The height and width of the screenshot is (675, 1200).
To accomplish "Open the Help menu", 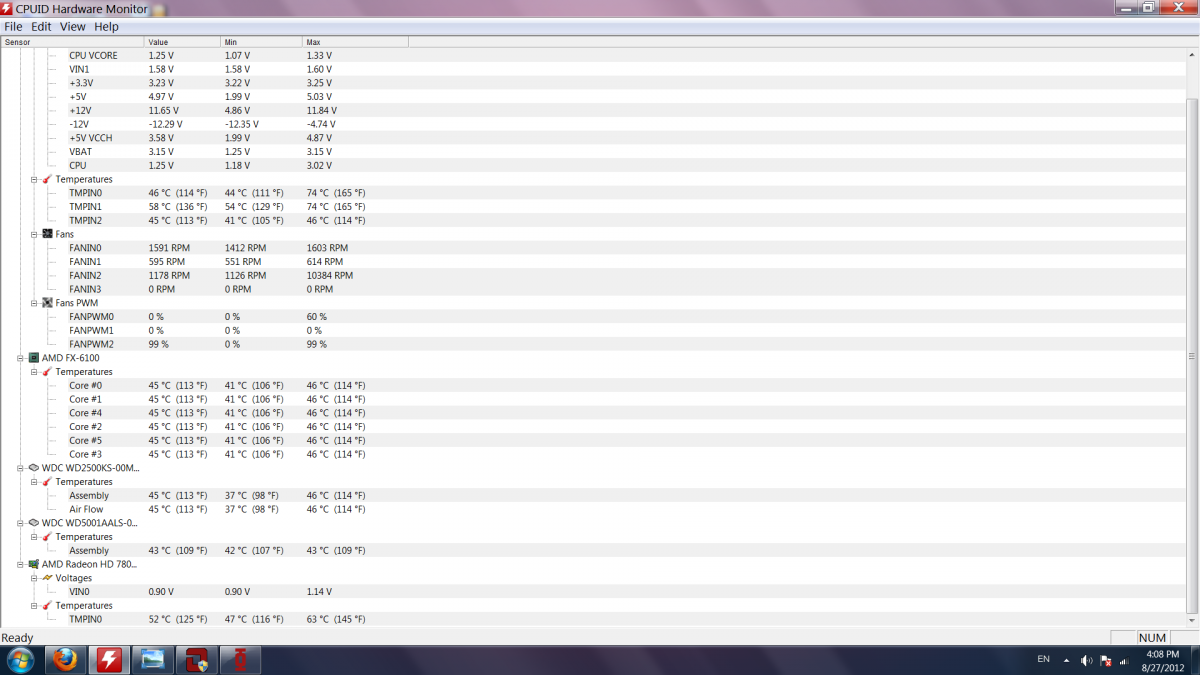I will tap(106, 27).
